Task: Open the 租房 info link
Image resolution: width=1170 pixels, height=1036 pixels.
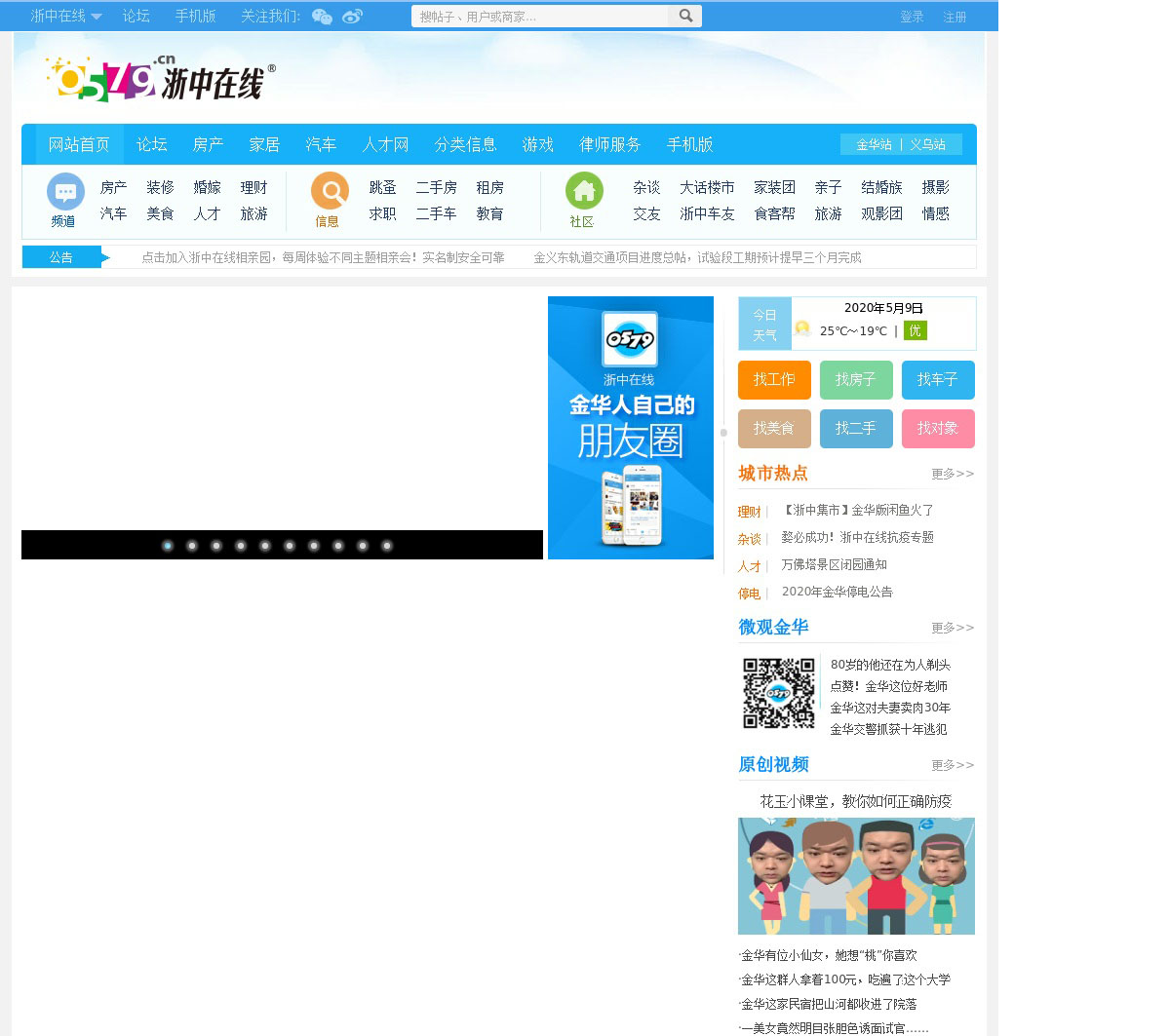Action: pos(489,187)
